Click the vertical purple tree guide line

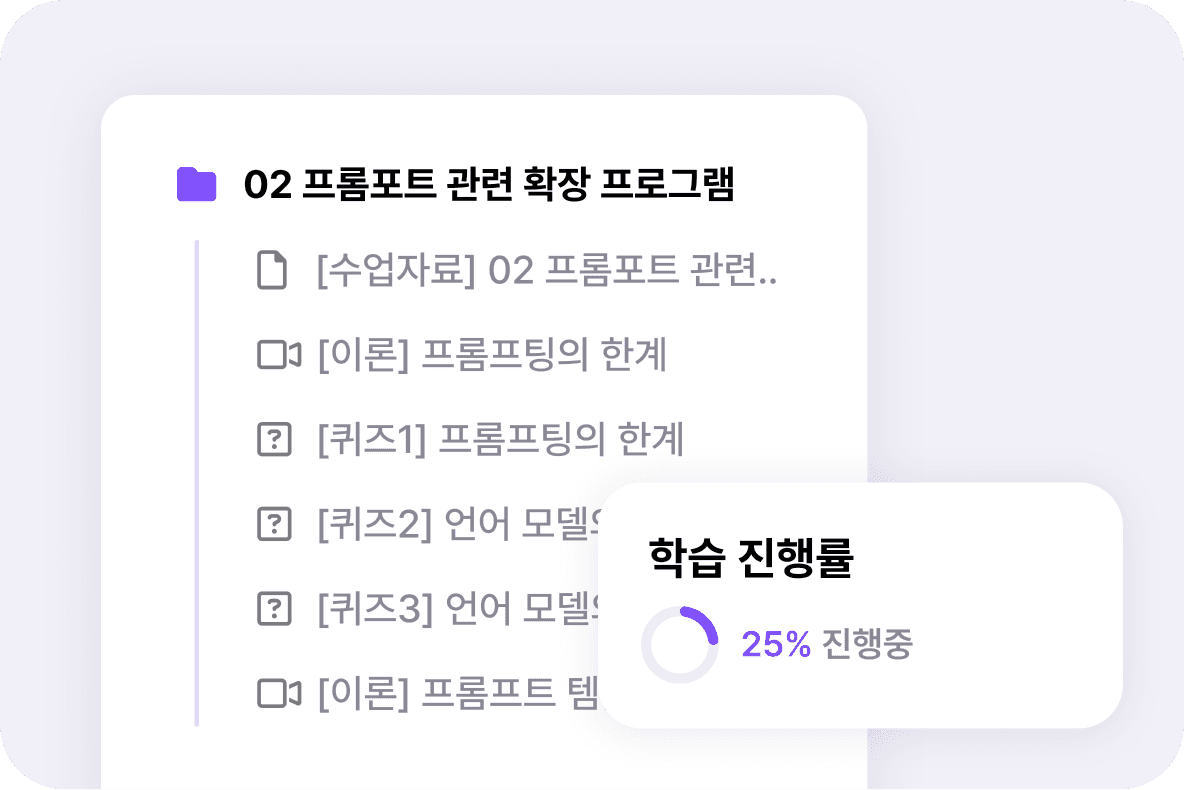(197, 483)
